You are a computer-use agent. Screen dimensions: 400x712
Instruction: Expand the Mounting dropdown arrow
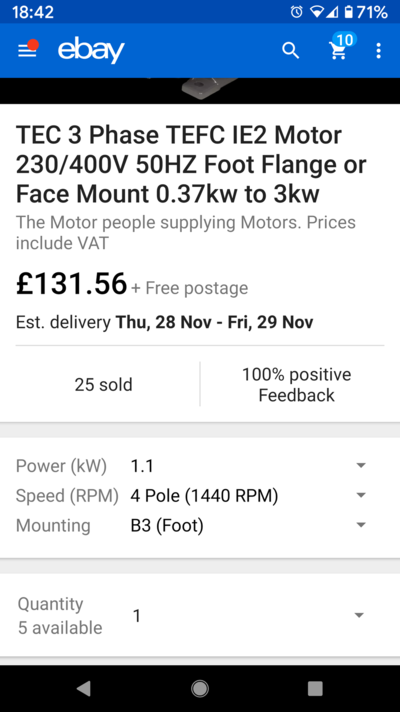click(x=361, y=525)
